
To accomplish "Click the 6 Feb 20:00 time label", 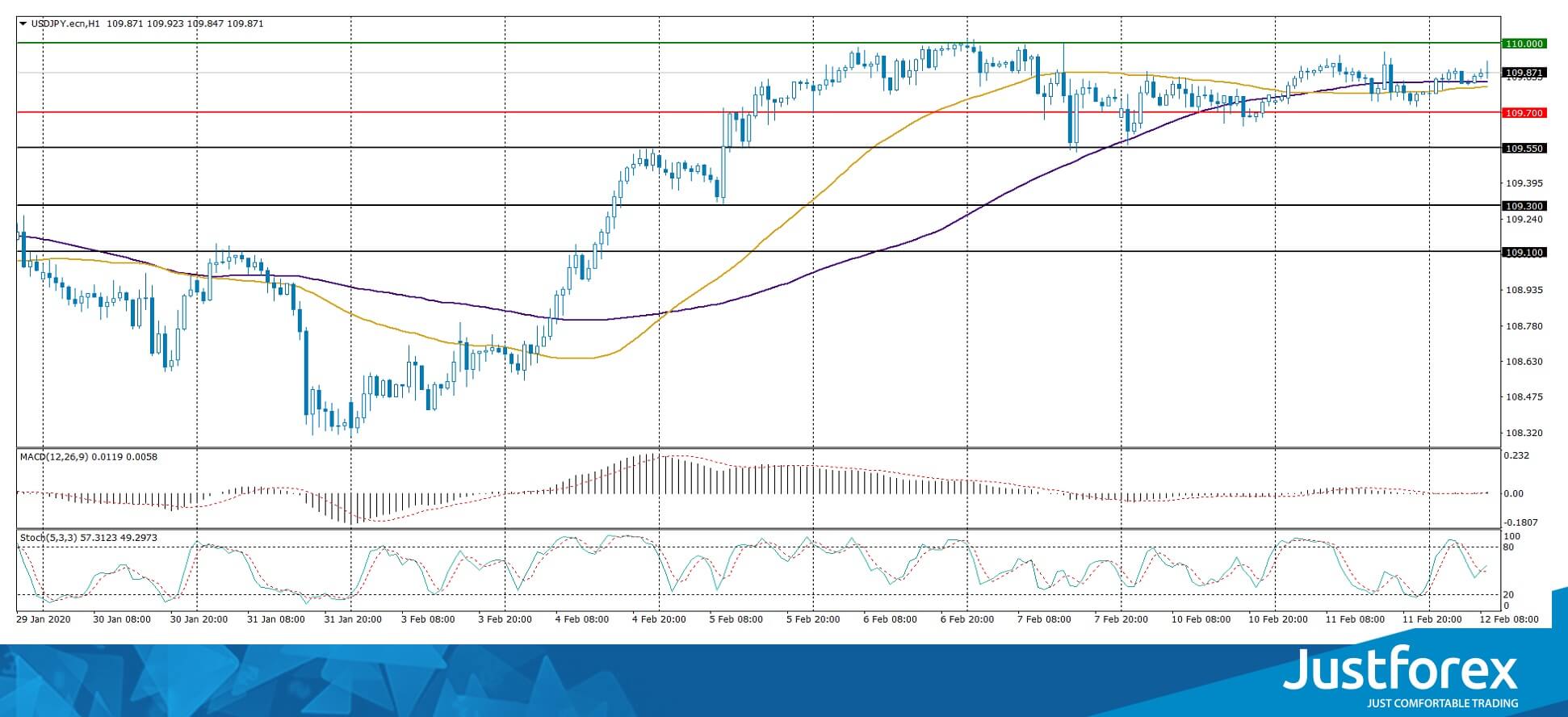I will tap(967, 619).
